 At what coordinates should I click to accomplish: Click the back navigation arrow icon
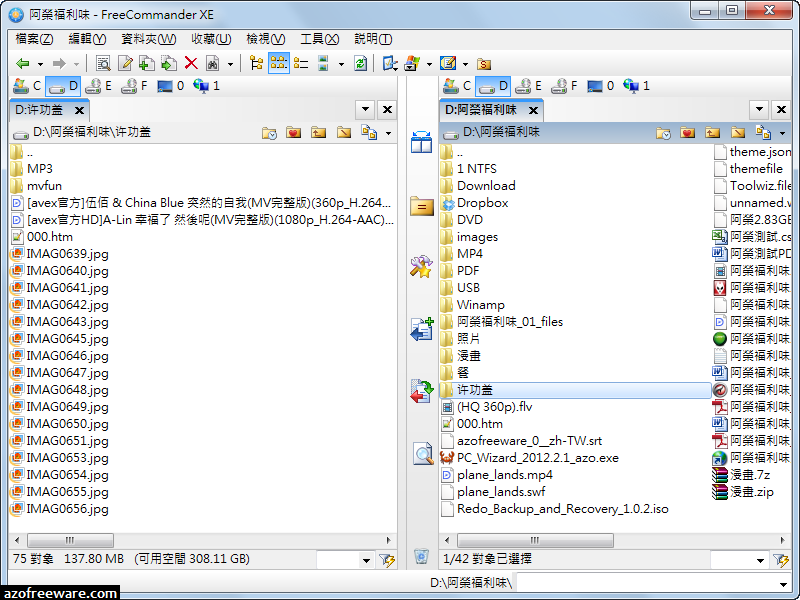point(24,62)
